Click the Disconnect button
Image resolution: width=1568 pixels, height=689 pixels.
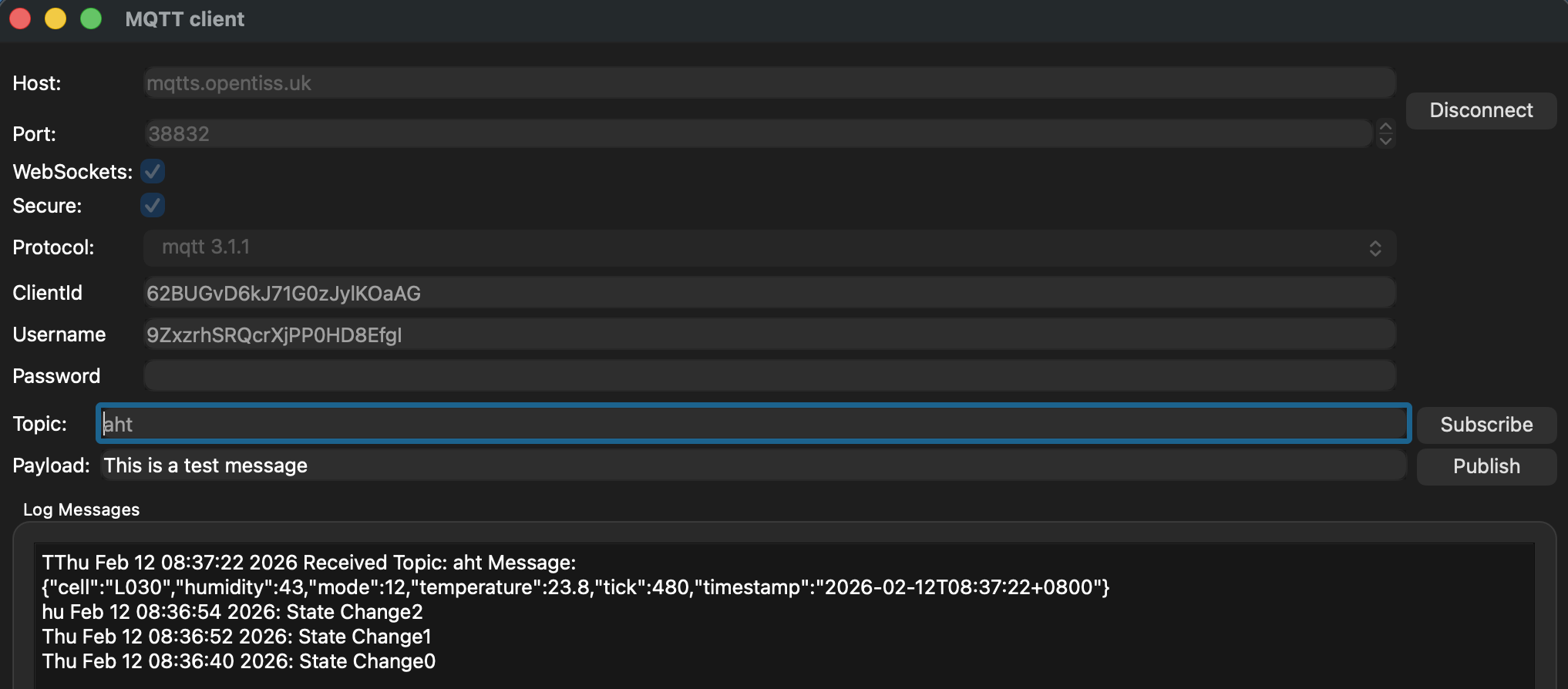pyautogui.click(x=1480, y=110)
